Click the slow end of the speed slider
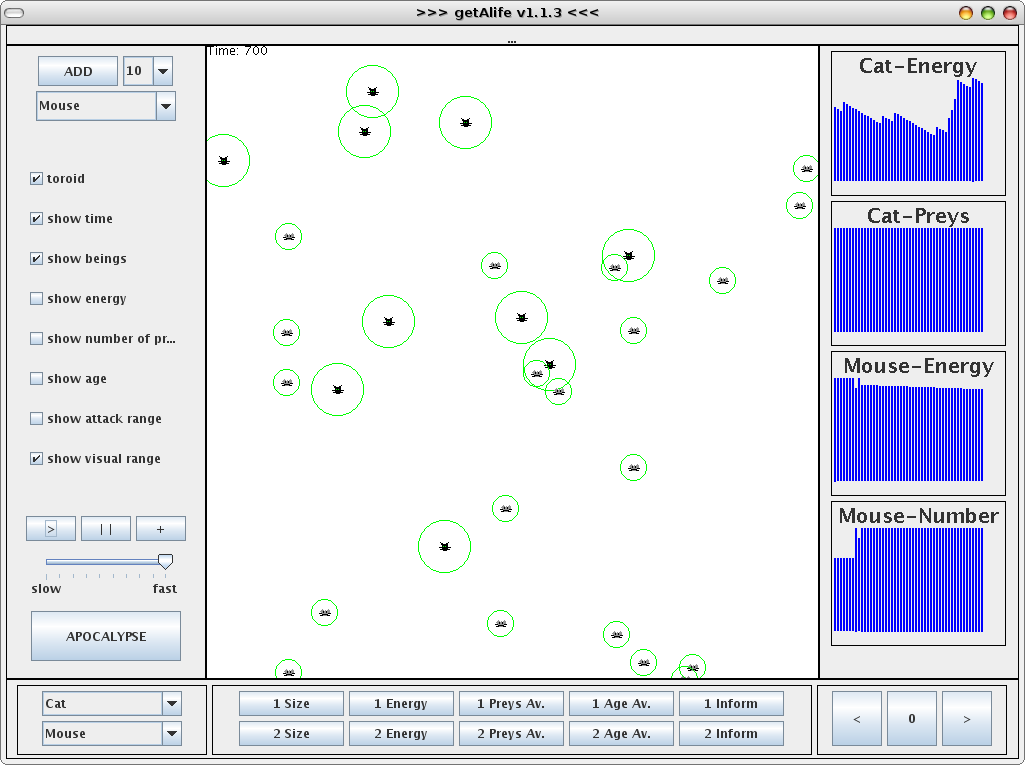Viewport: 1025px width, 765px height. 47,562
